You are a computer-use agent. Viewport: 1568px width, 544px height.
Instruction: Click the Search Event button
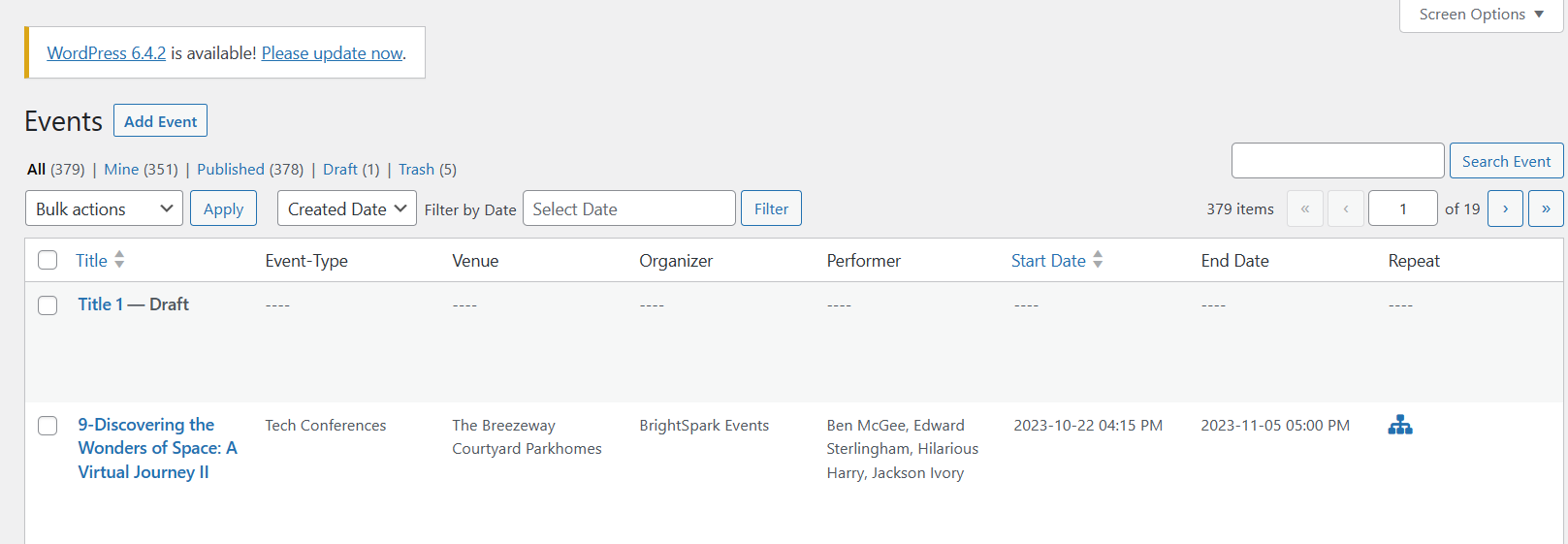tap(1505, 161)
